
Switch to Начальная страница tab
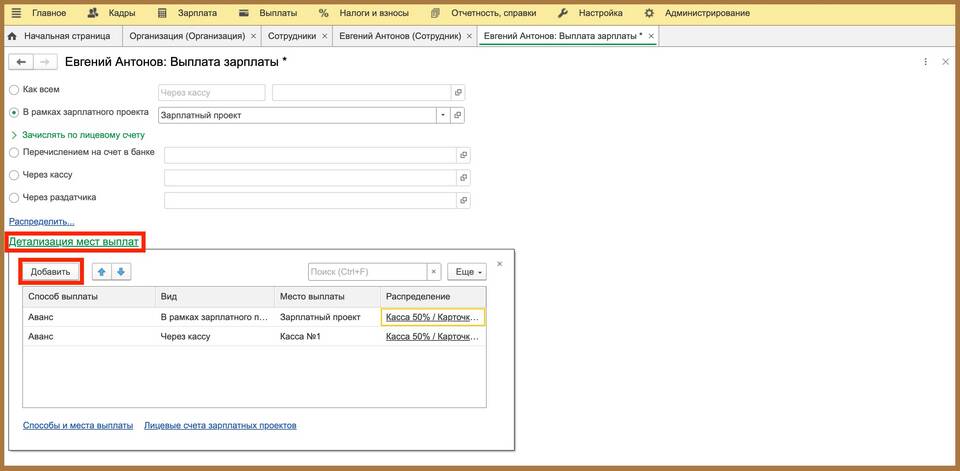(x=59, y=36)
